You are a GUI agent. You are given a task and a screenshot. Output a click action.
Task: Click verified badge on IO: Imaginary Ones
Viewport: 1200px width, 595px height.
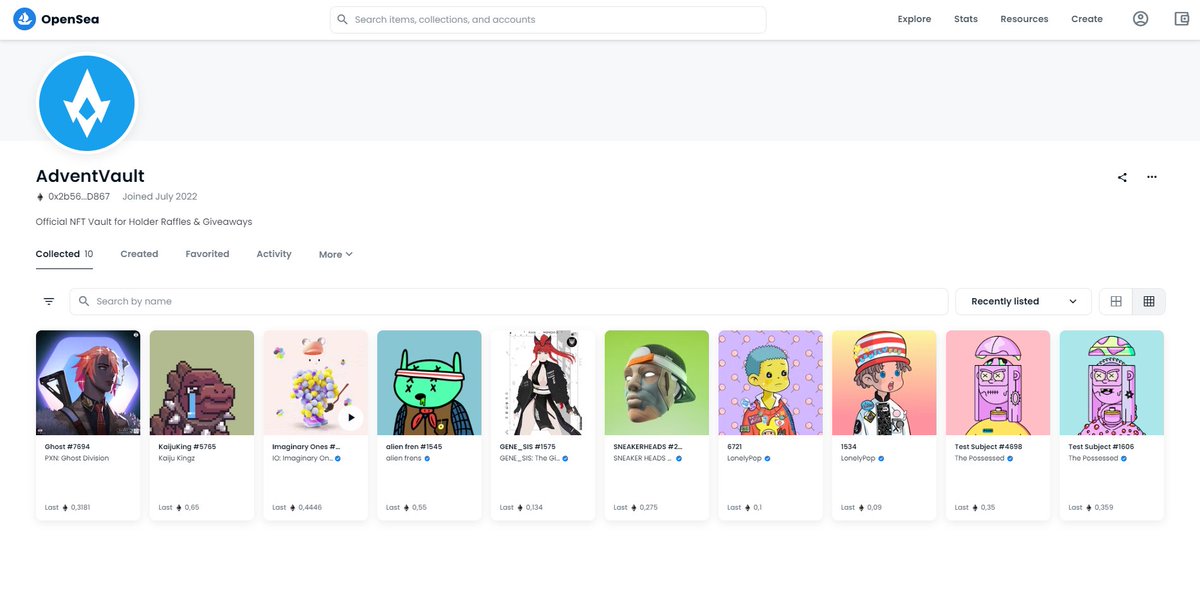click(338, 458)
